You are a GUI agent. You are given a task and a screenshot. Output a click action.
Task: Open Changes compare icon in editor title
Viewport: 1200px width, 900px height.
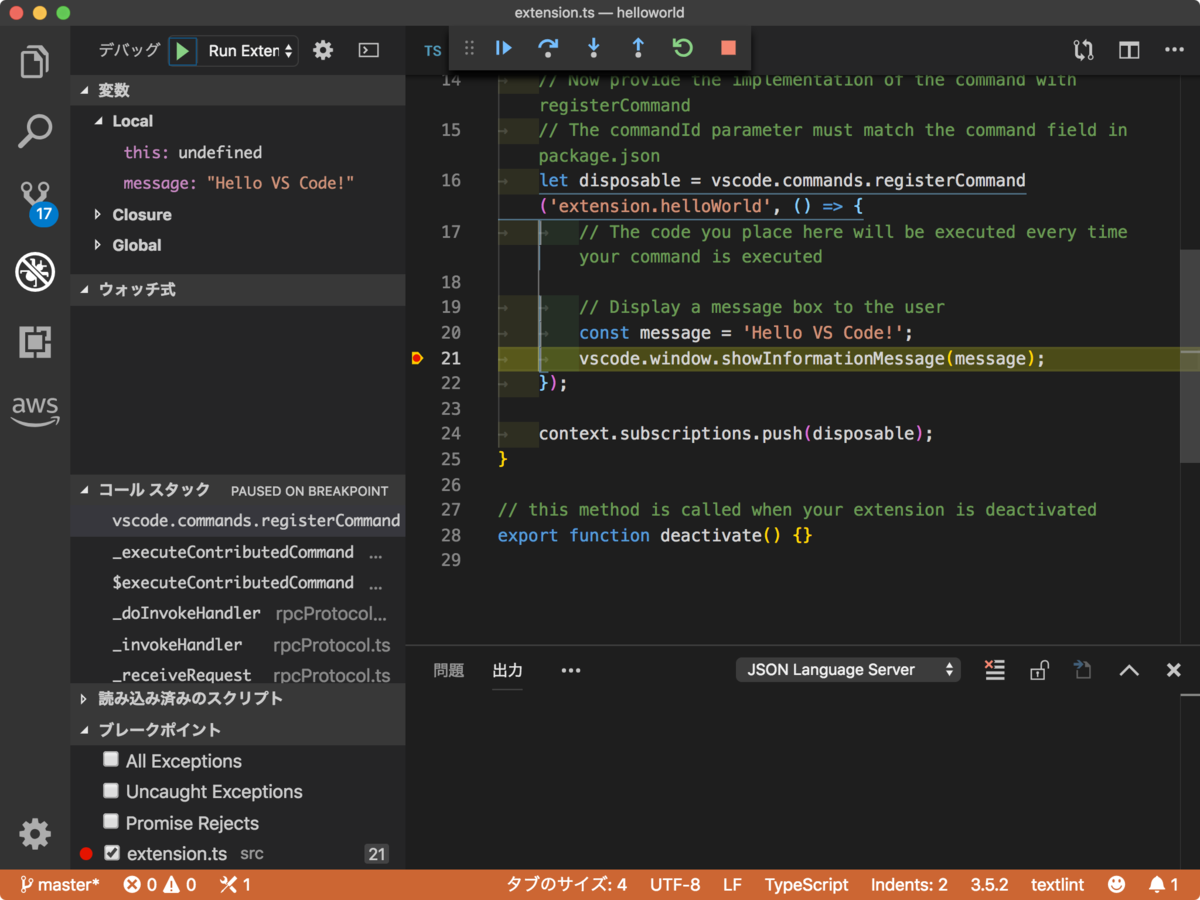pos(1083,50)
